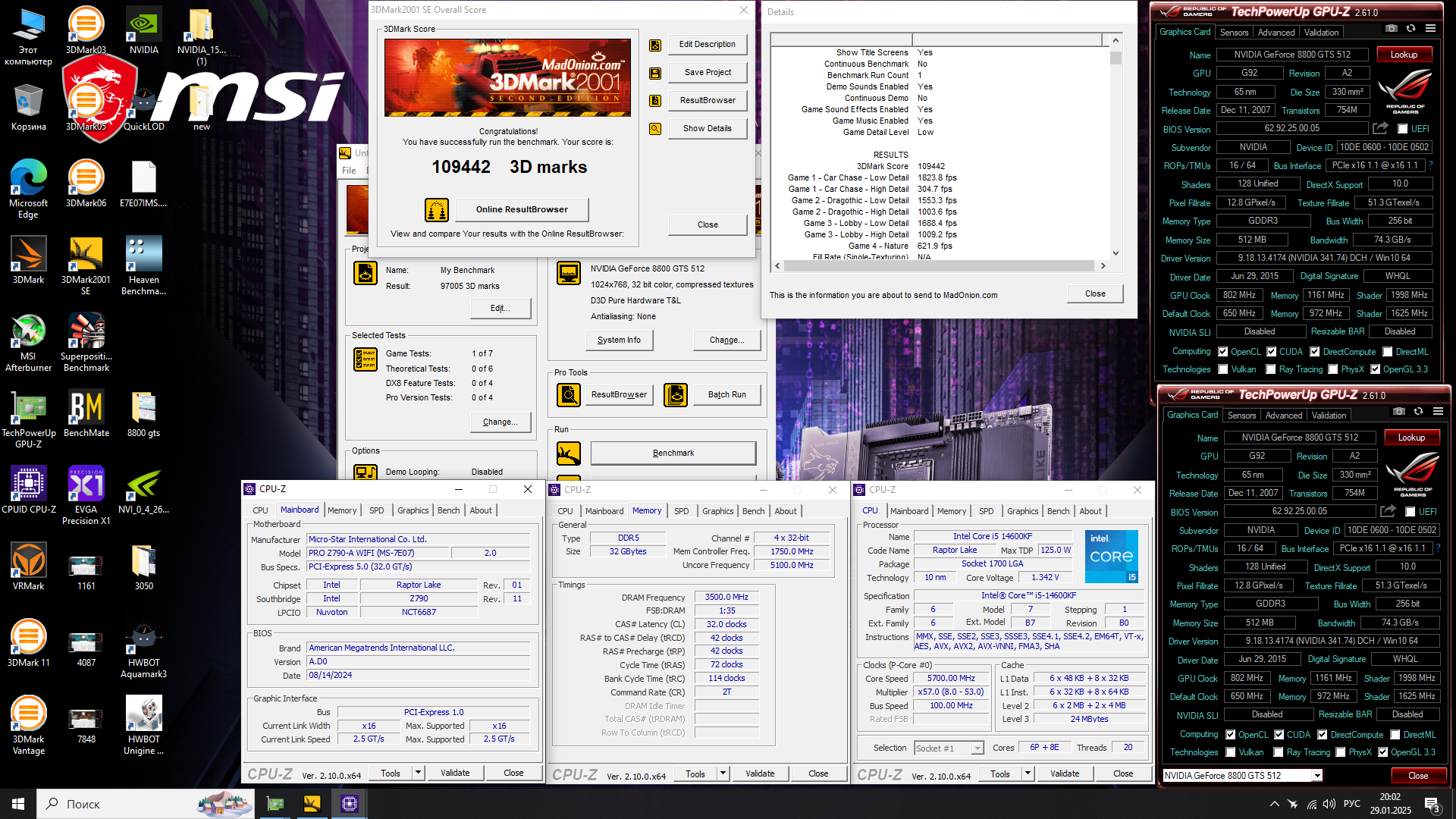The height and width of the screenshot is (819, 1456).
Task: Click the Details vertical scrollbar
Action: tap(1116, 146)
